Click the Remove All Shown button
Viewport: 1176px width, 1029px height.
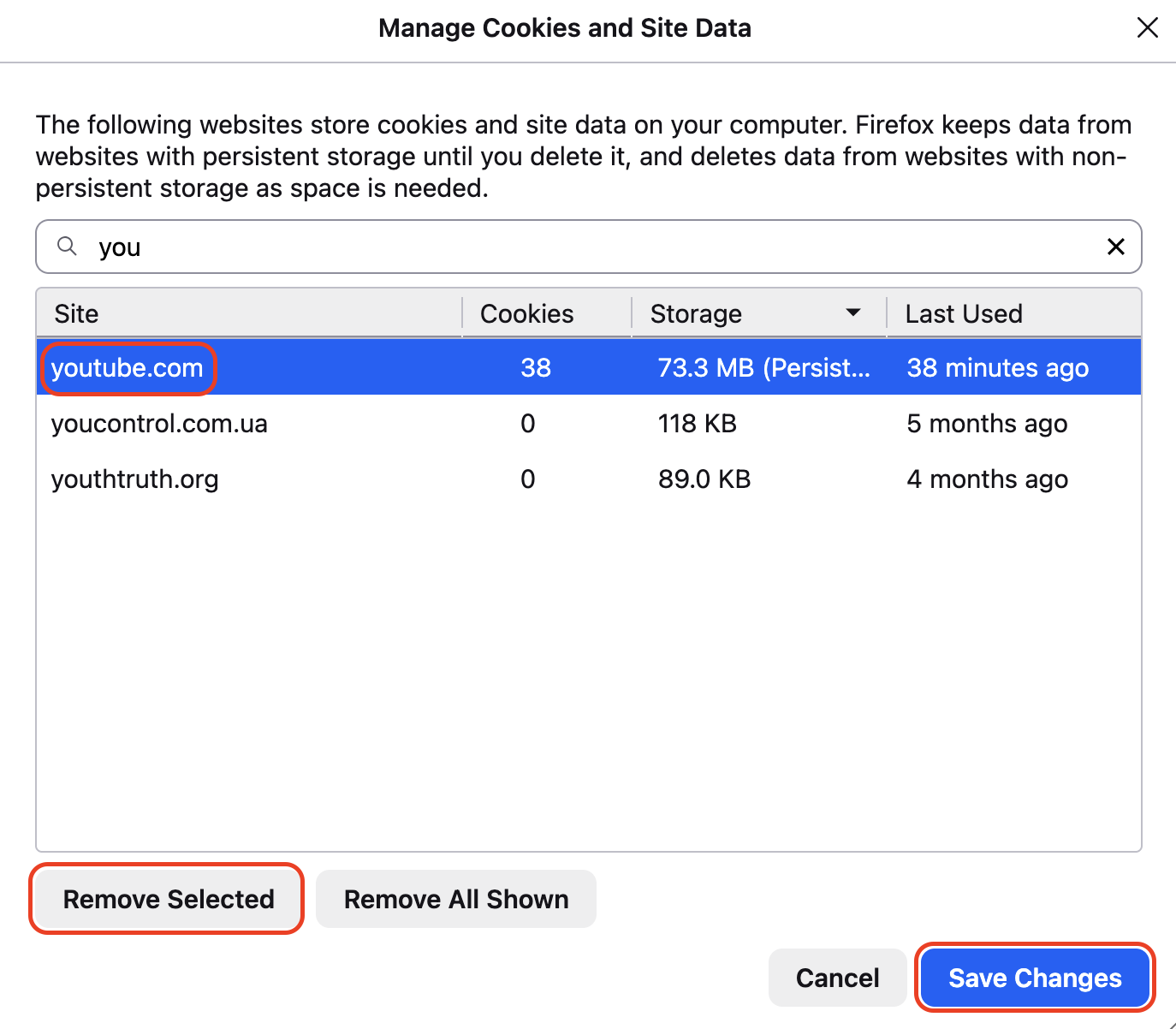456,899
